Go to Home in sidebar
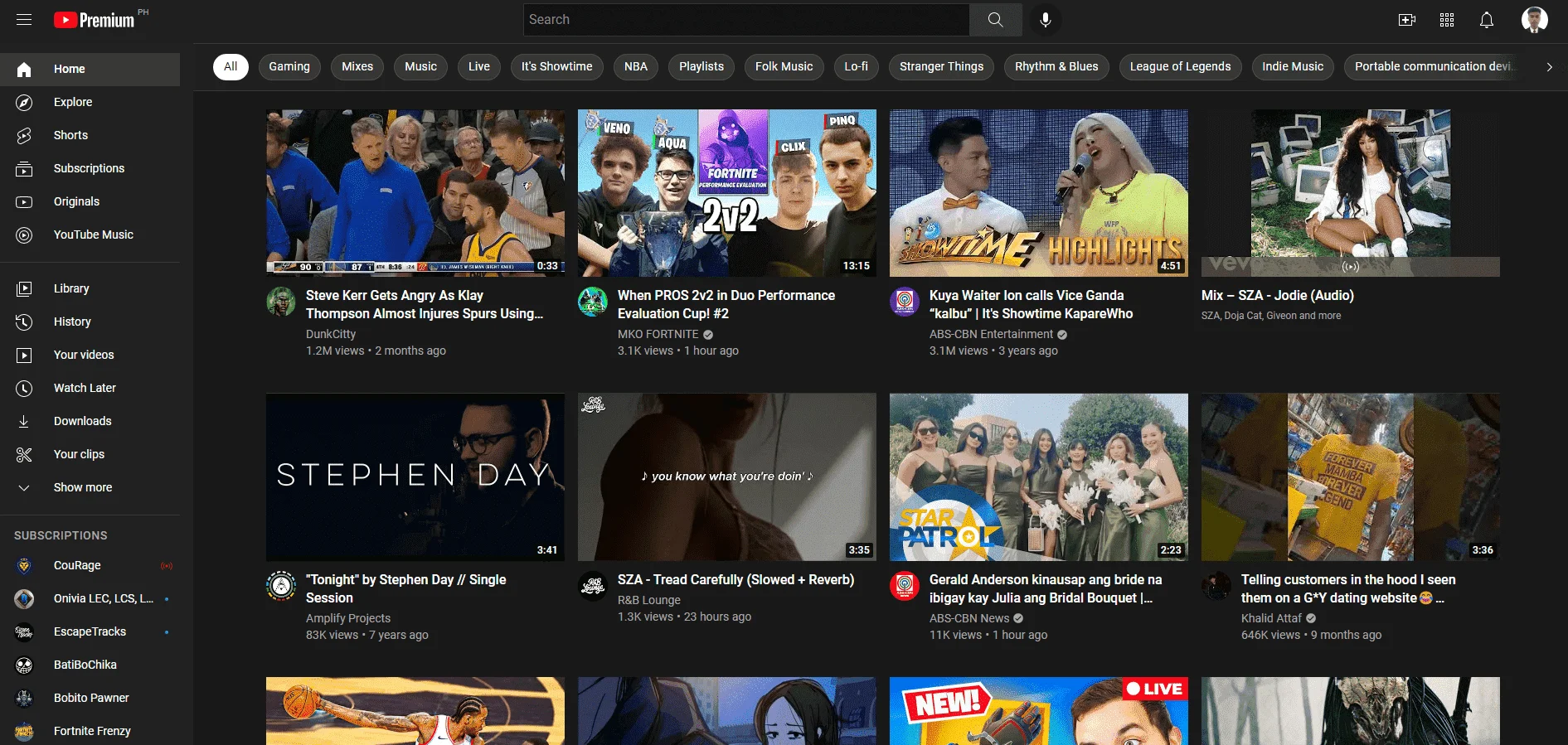Screen dimensions: 1568x745 90,70
